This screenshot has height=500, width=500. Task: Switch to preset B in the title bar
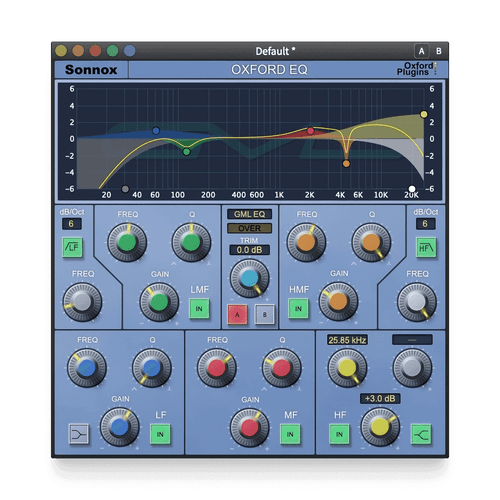(439, 51)
